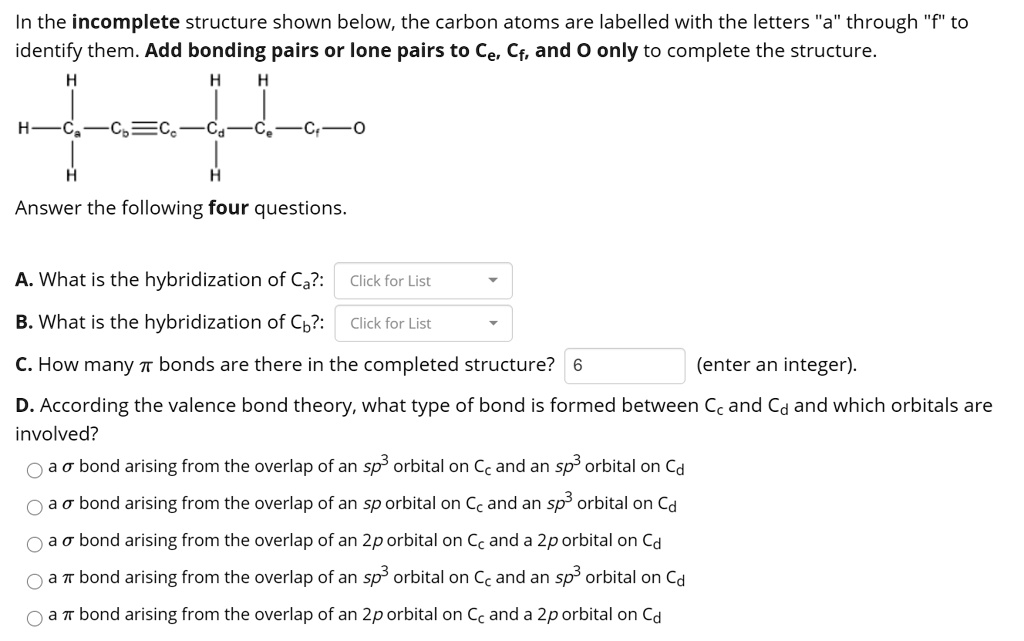Open the hybridization dropdown for Cb
Screen dimensions: 1024x641
click(423, 323)
